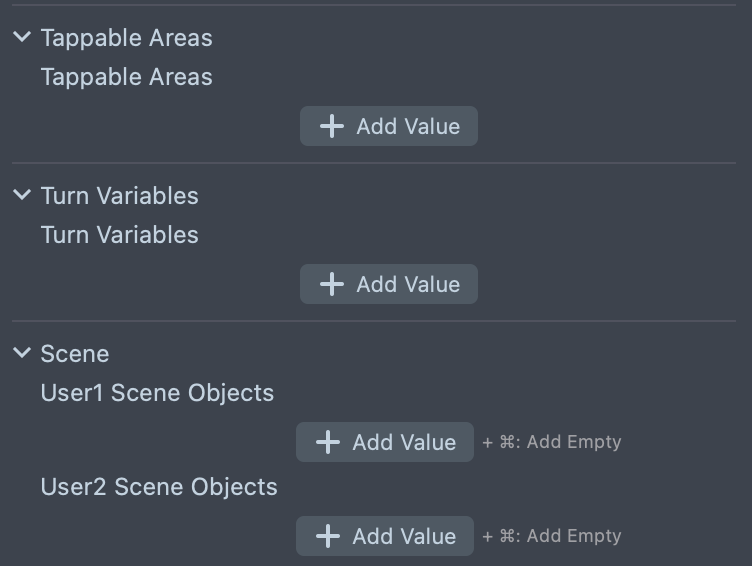Click Add Empty hint beside User2 Scene Objects
Viewport: 752px width, 566px height.
point(552,536)
